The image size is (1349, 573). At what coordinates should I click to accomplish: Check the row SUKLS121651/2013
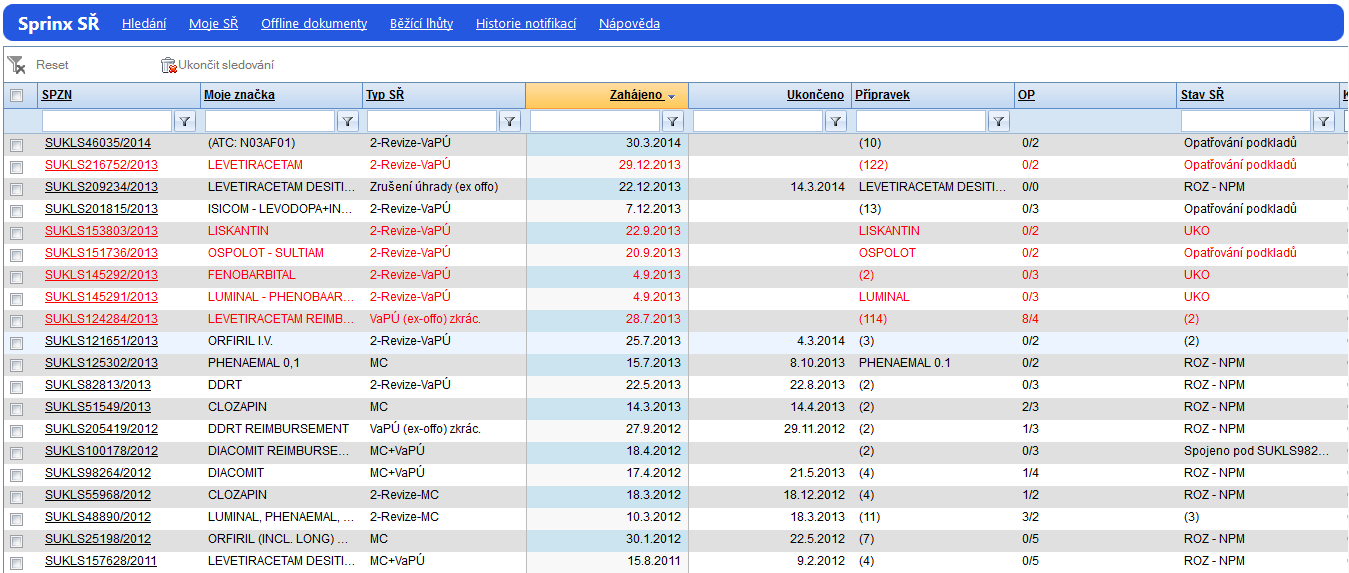tap(16, 343)
